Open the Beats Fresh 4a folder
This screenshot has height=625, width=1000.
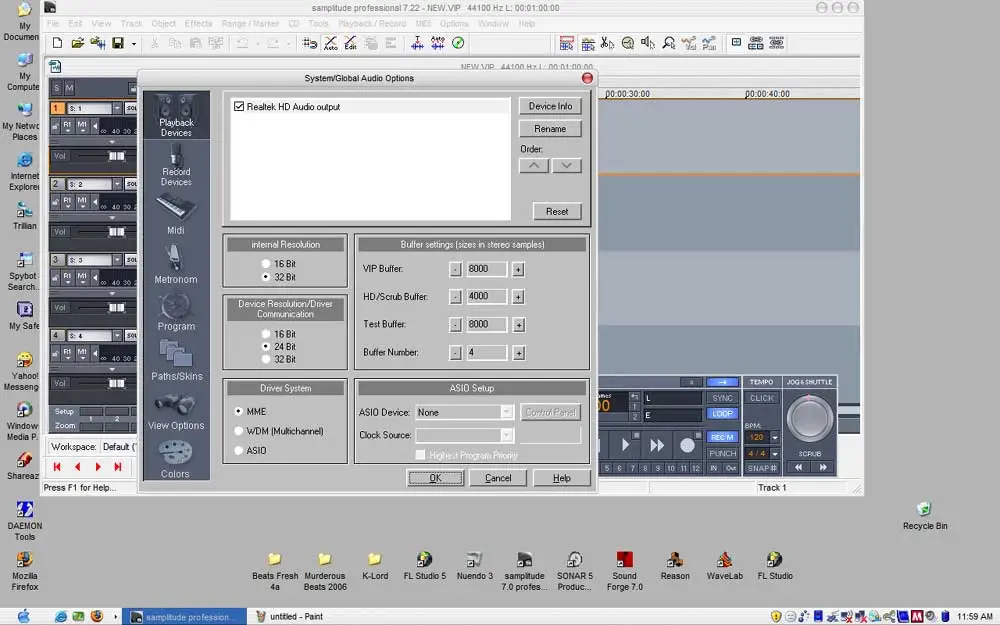(275, 571)
